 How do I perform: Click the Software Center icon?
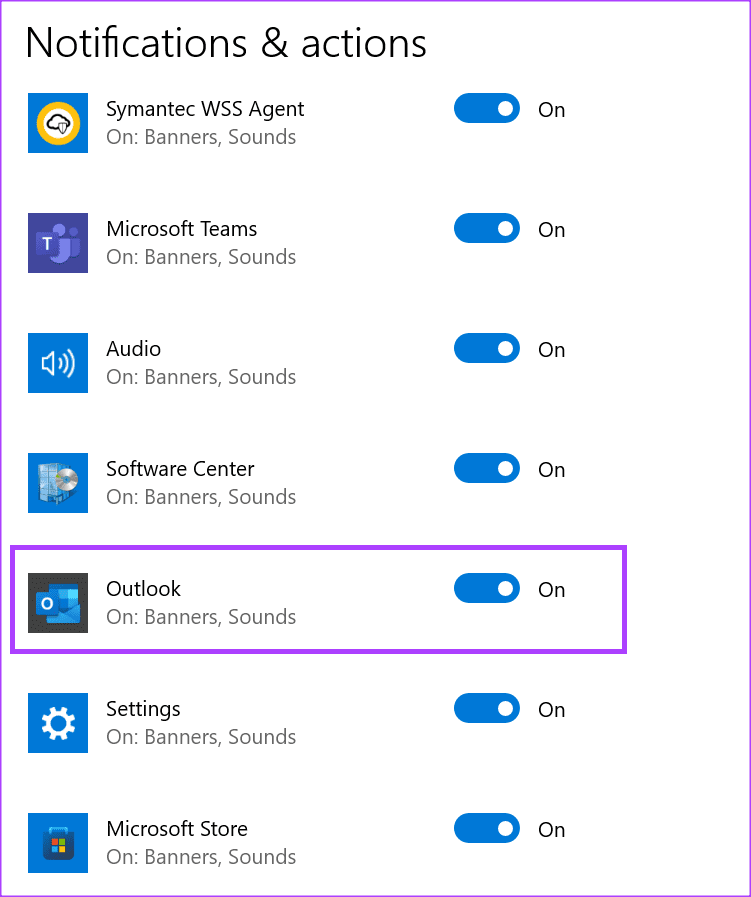(x=58, y=483)
